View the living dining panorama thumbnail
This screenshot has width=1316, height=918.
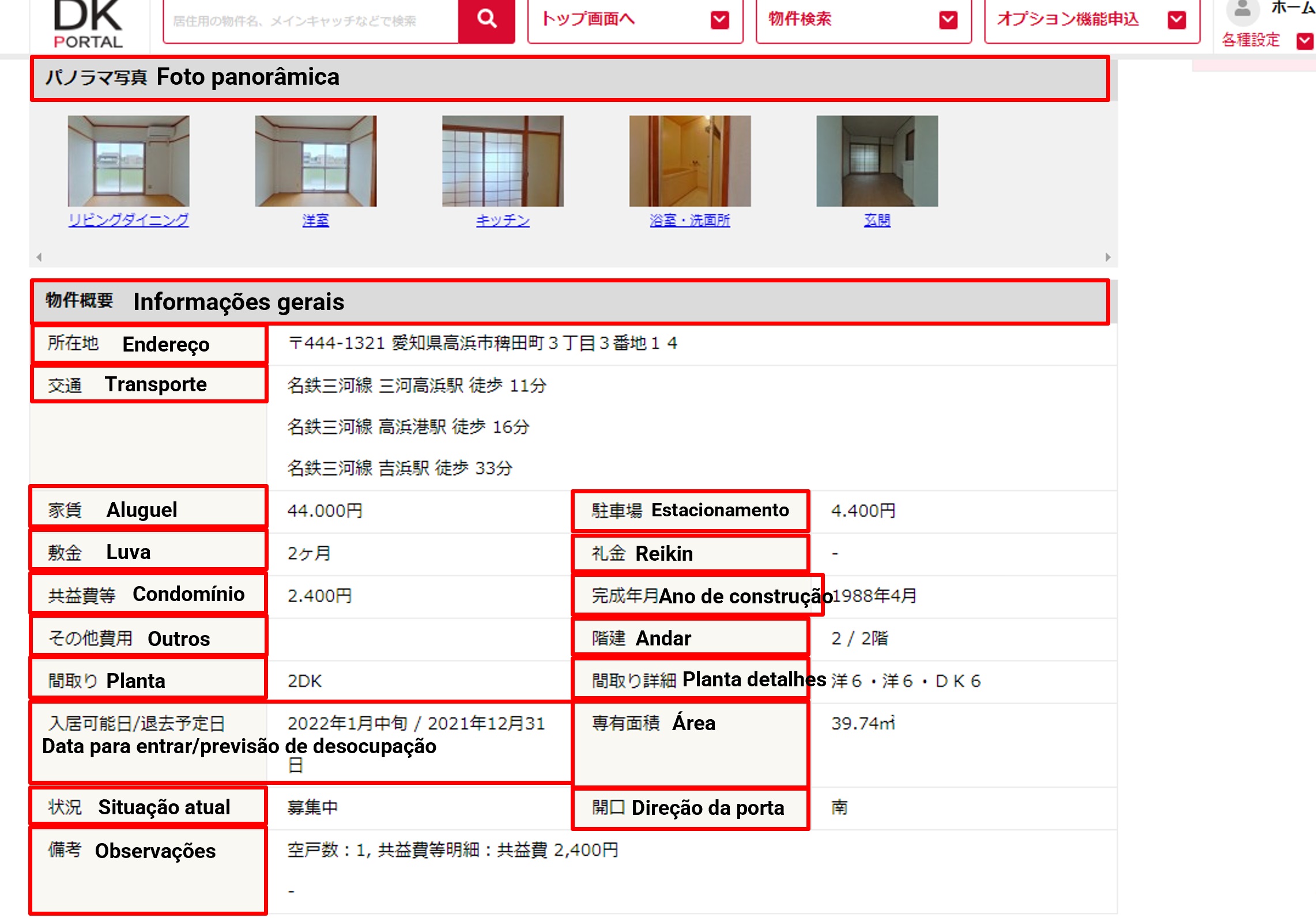point(129,161)
